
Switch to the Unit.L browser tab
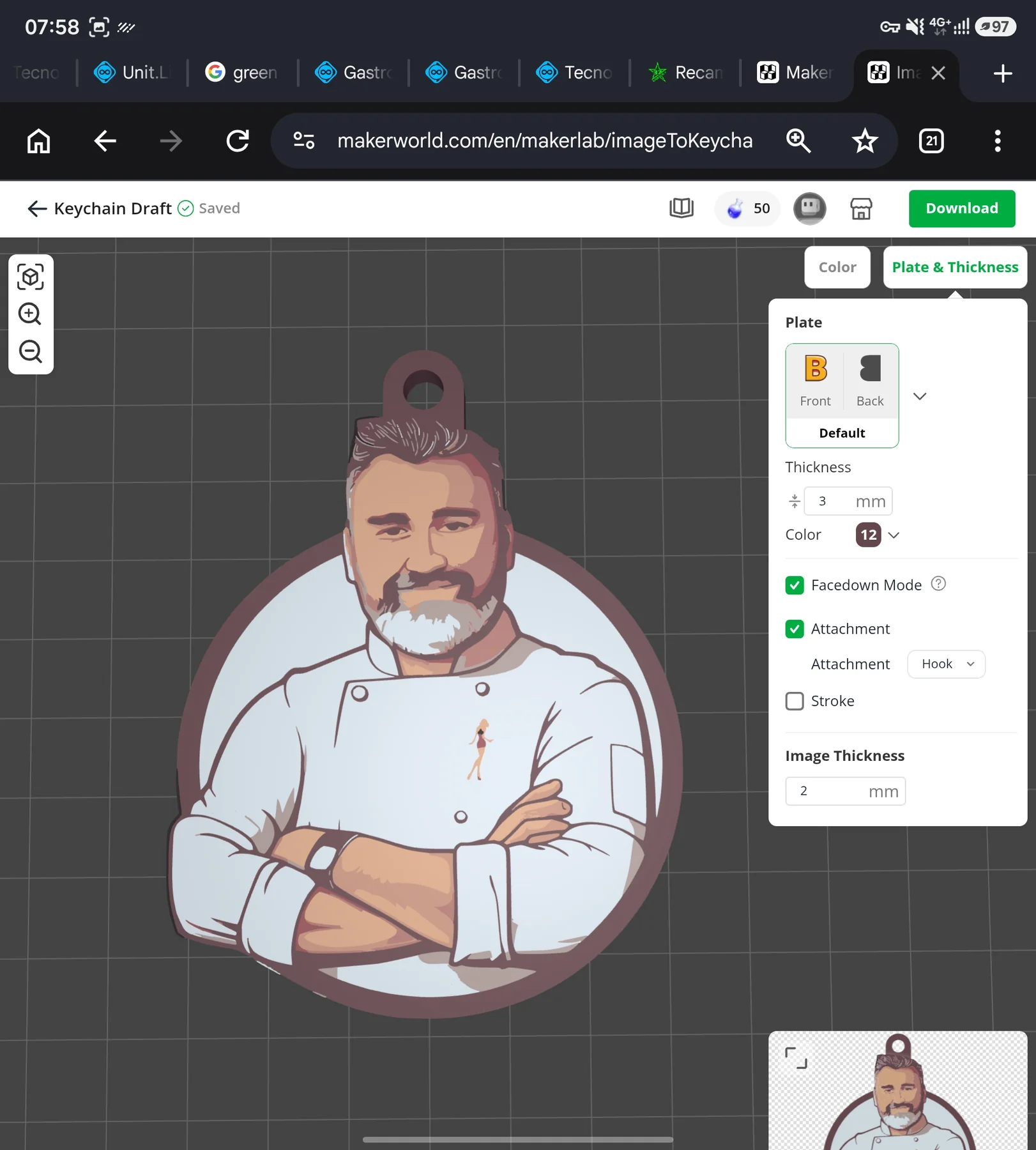click(132, 73)
